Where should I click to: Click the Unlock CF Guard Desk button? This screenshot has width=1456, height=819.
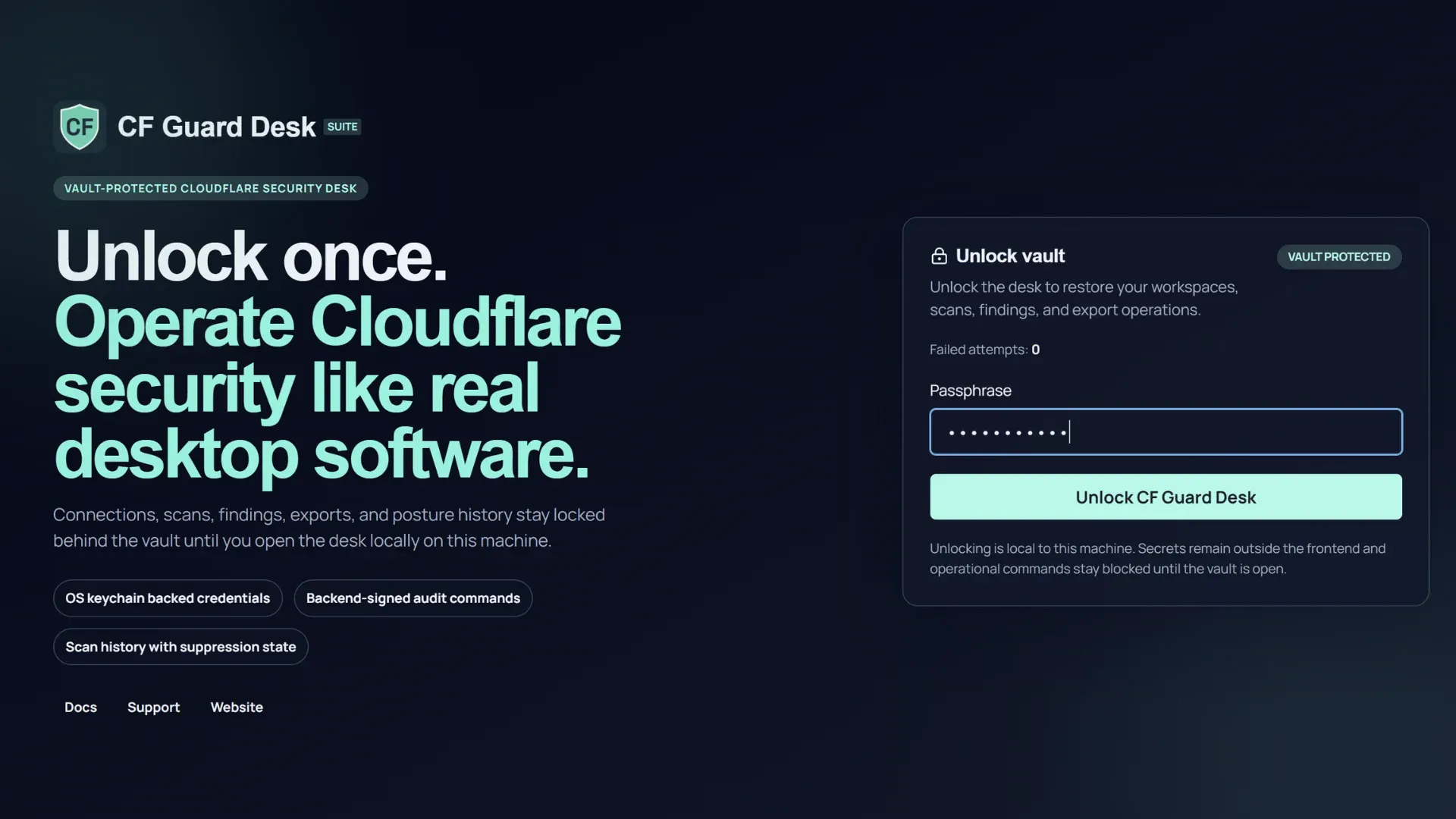pos(1166,497)
